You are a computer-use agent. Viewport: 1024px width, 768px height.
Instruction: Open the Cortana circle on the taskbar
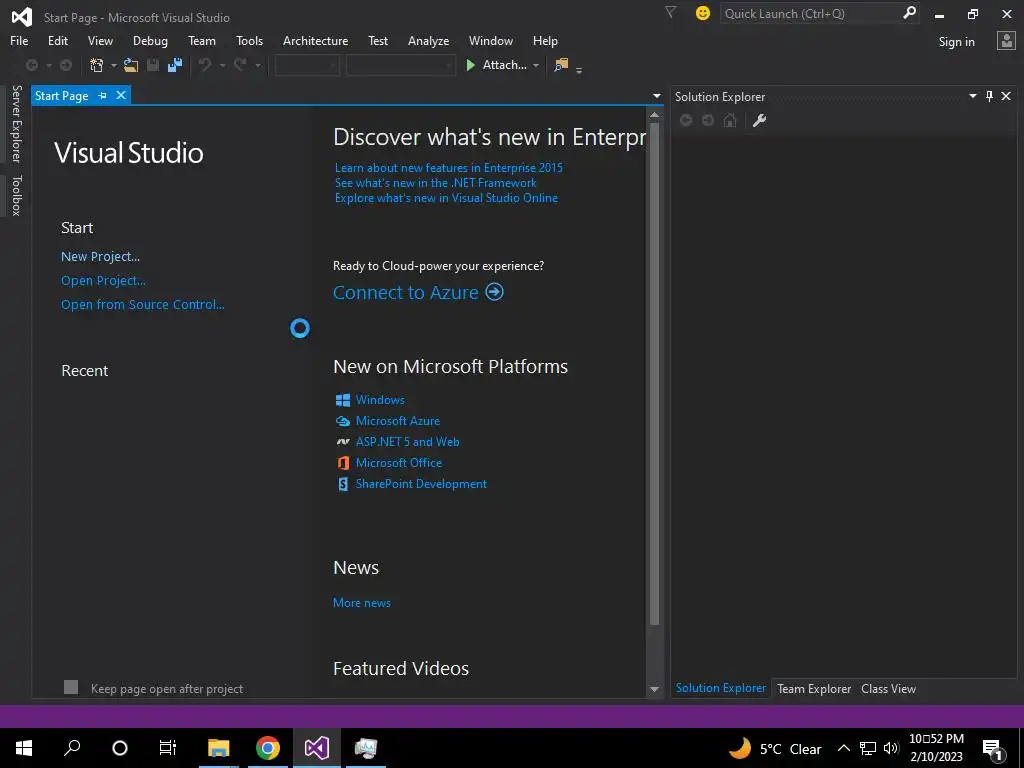point(120,748)
